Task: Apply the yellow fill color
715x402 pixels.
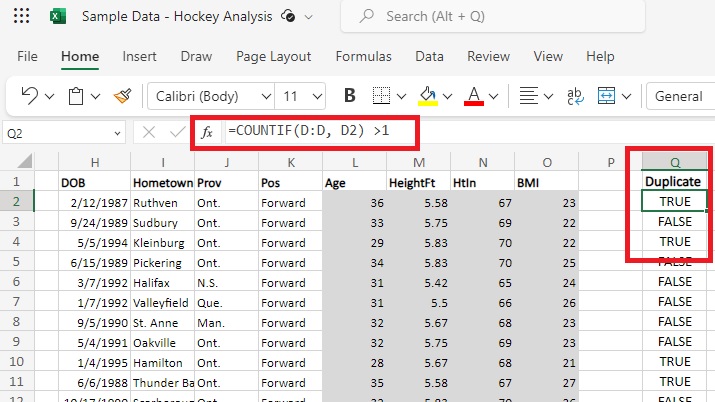Action: click(428, 96)
